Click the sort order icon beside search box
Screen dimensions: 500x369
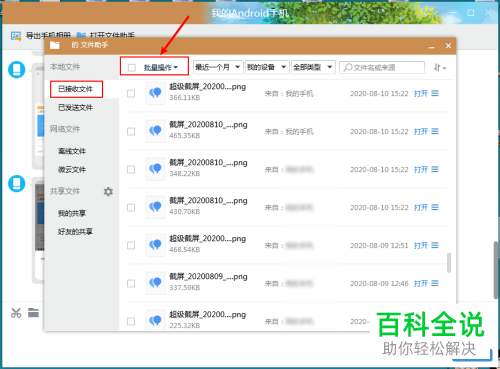(440, 68)
